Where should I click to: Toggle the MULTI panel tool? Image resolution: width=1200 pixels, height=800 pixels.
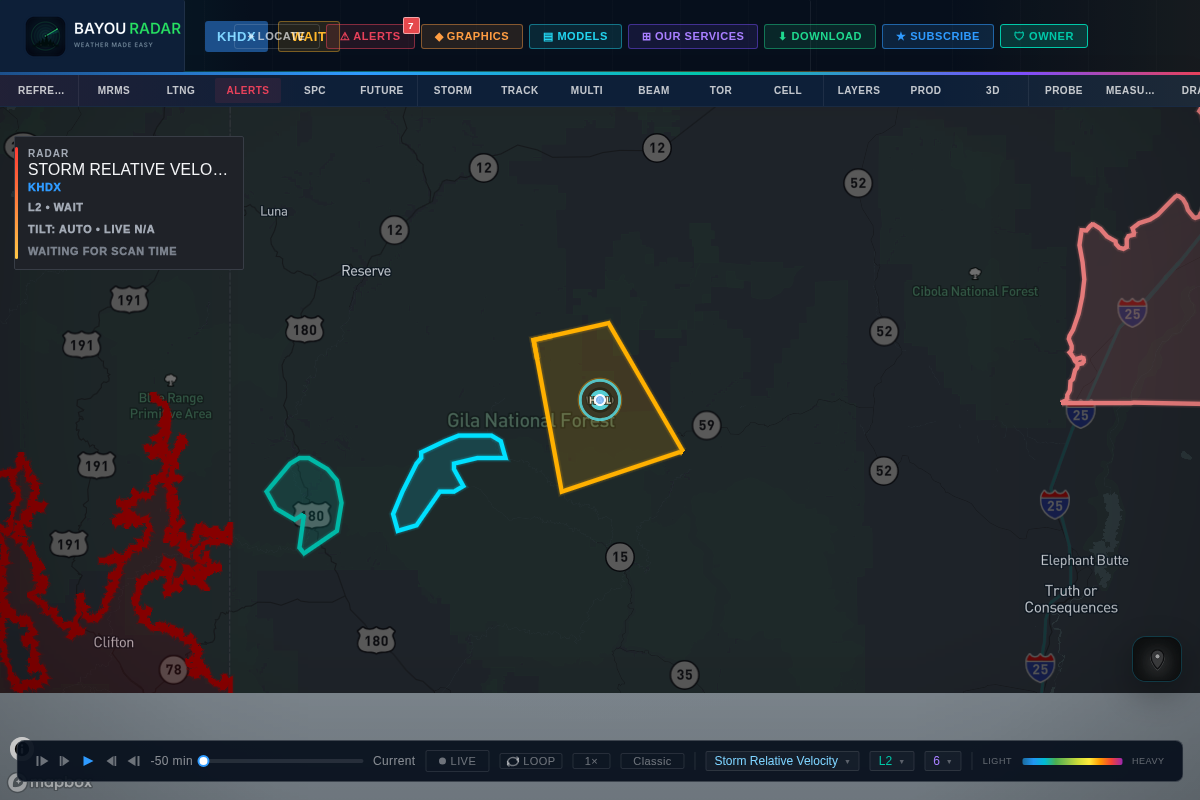[x=587, y=90]
